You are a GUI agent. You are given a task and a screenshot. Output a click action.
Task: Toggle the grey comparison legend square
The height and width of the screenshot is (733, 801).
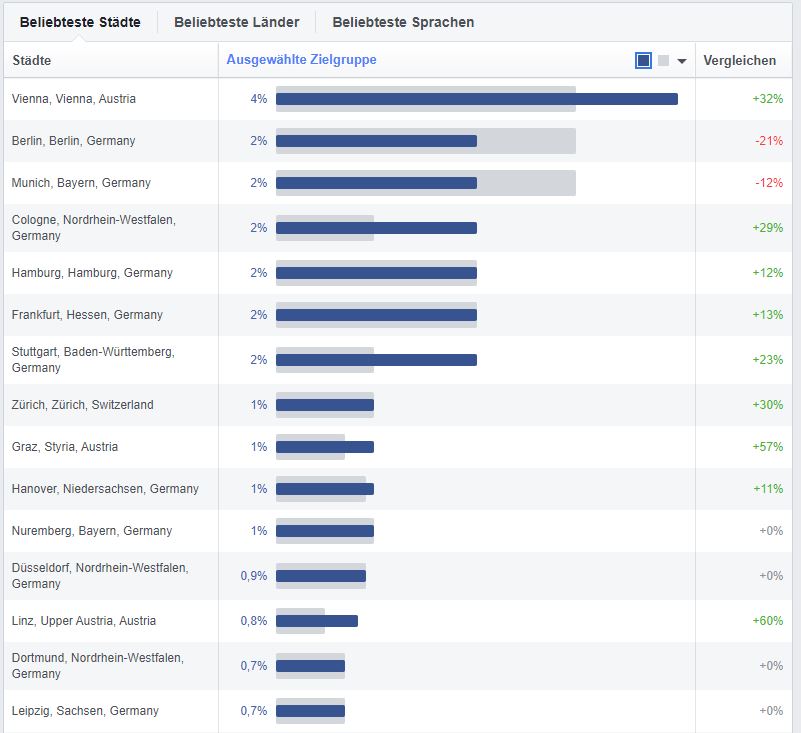tap(663, 60)
